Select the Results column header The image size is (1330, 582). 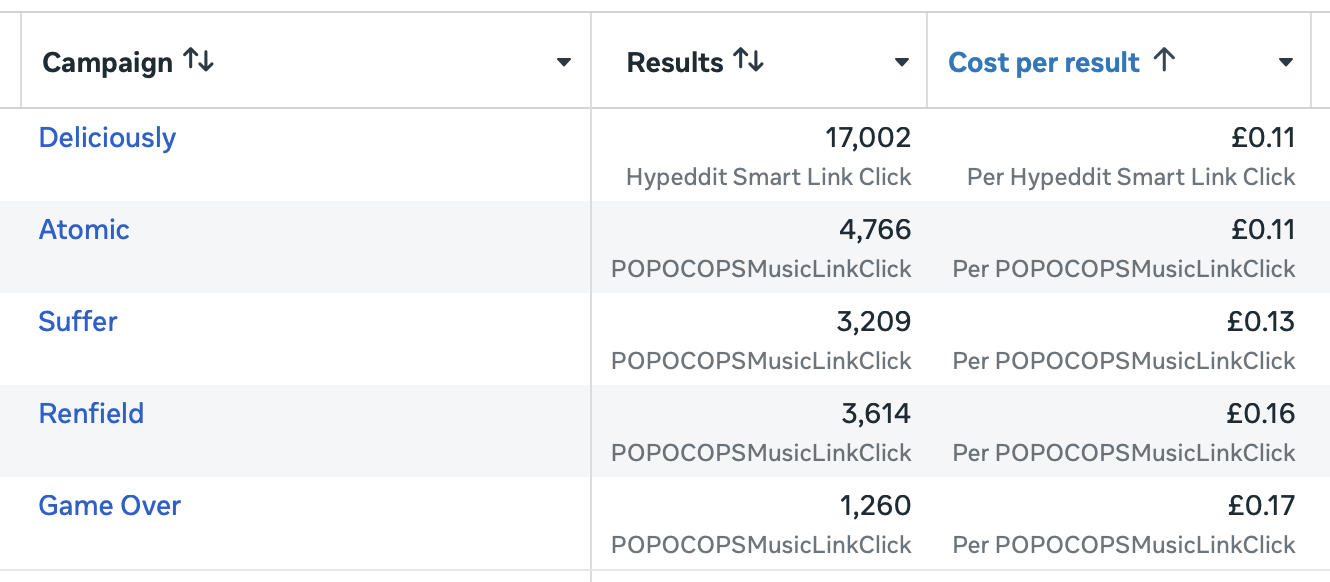point(675,61)
